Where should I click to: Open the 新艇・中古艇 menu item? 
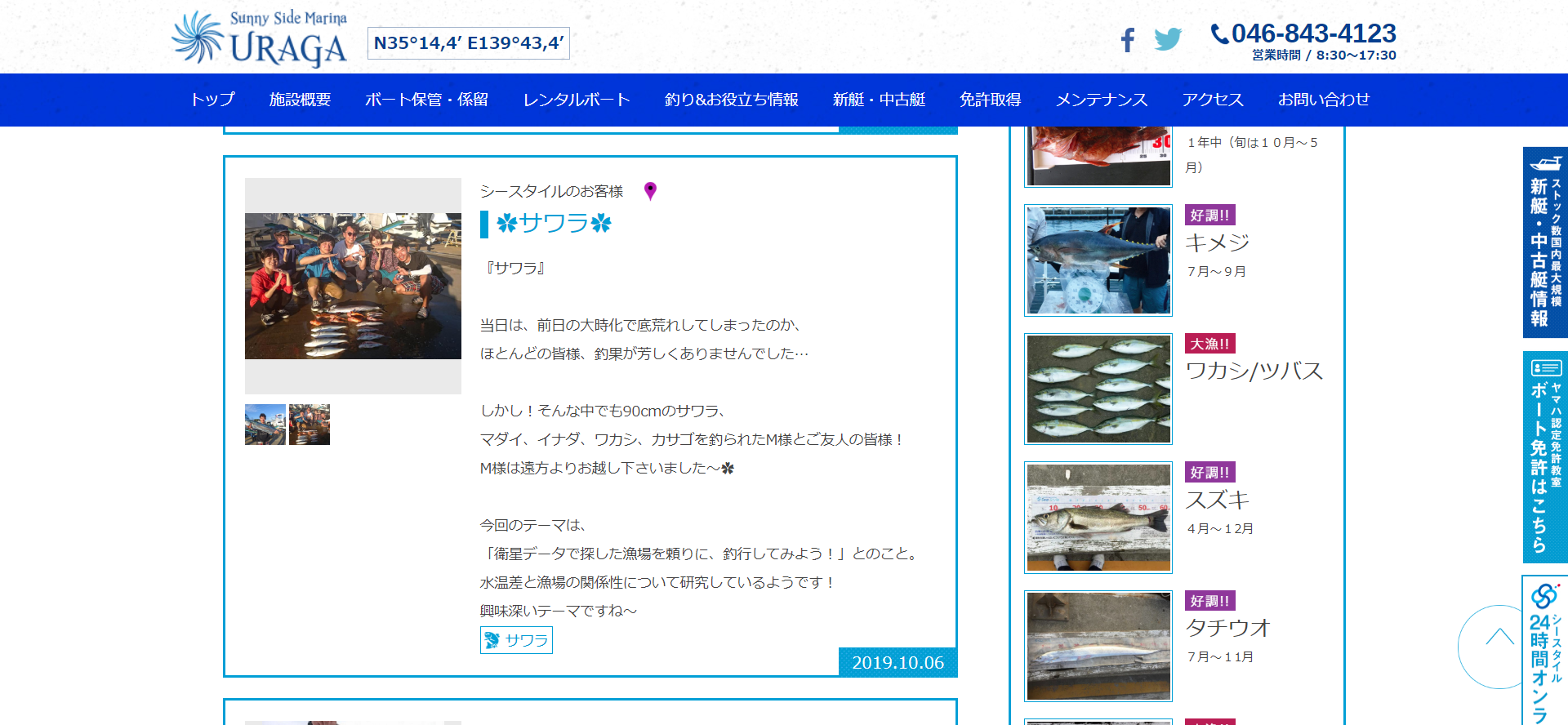(x=879, y=100)
